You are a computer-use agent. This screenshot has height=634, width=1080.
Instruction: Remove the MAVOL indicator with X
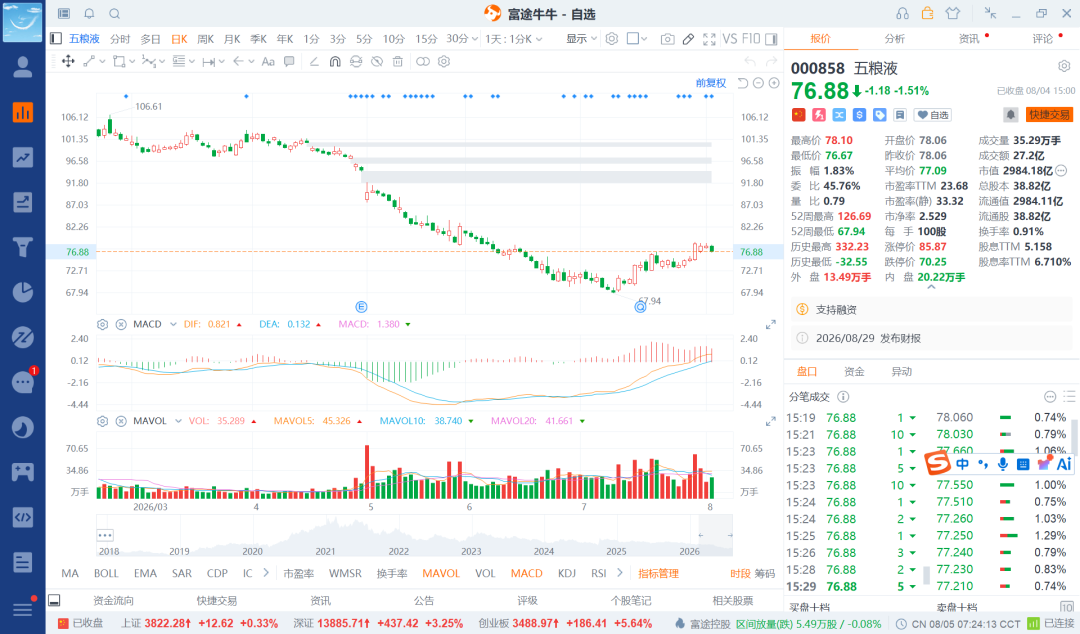pyautogui.click(x=121, y=421)
